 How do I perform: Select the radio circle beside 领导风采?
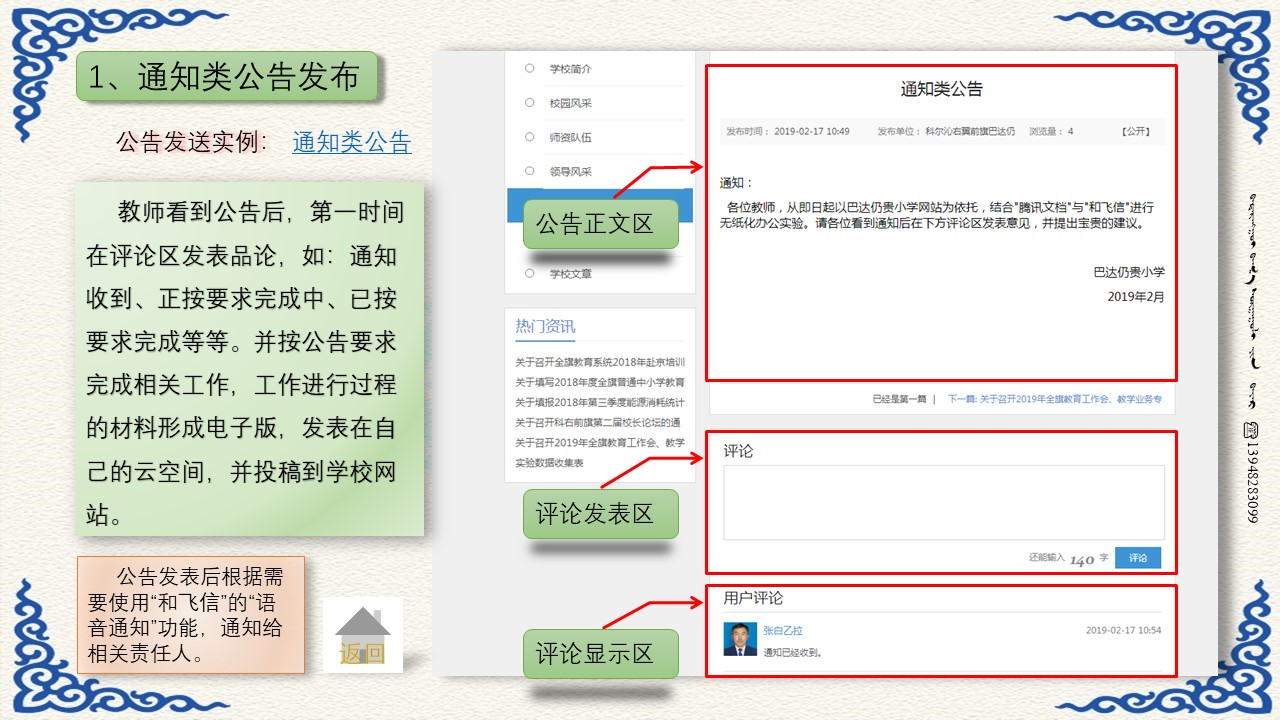point(530,171)
